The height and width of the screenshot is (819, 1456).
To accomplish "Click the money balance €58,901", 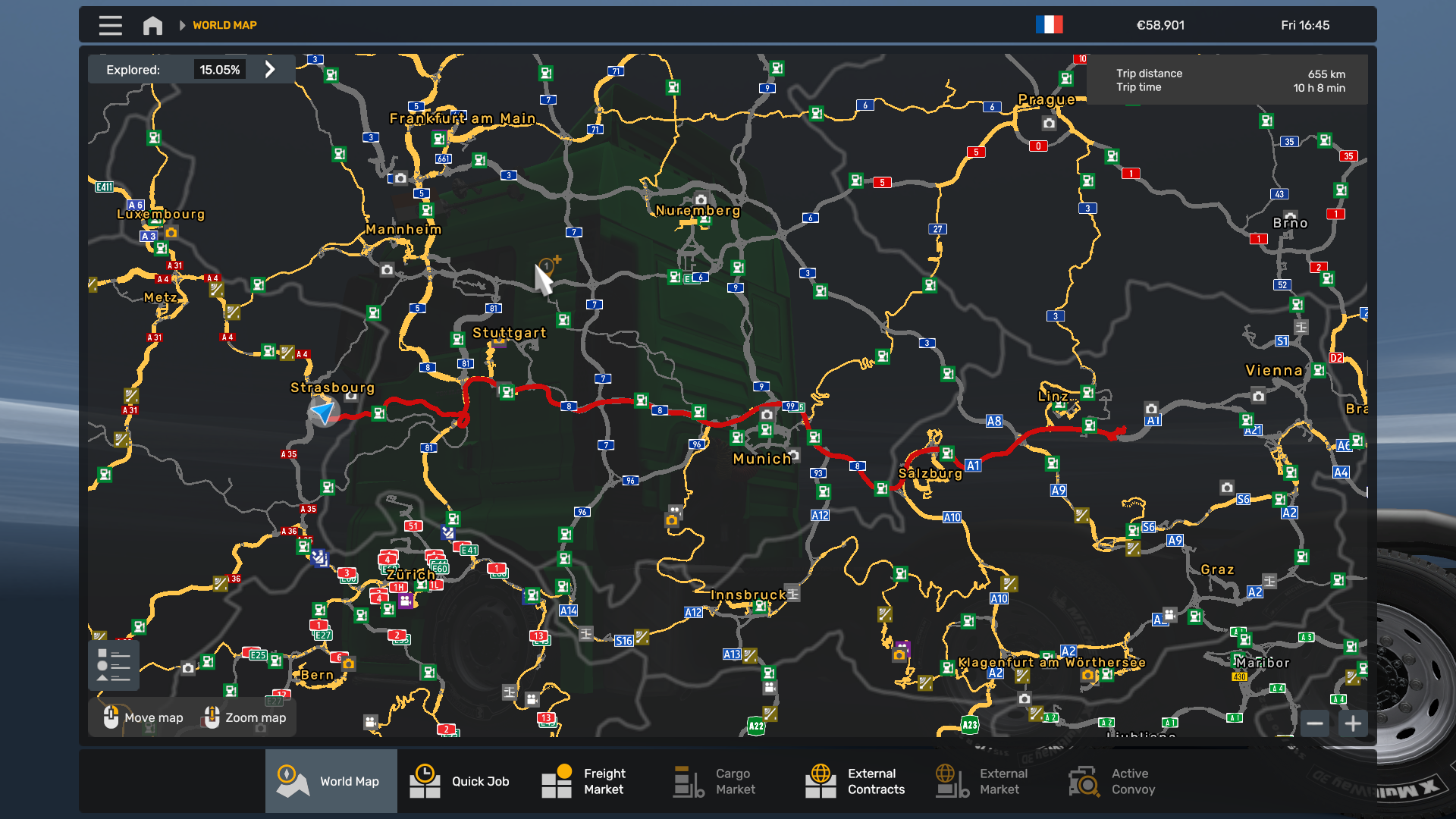I will click(1160, 25).
